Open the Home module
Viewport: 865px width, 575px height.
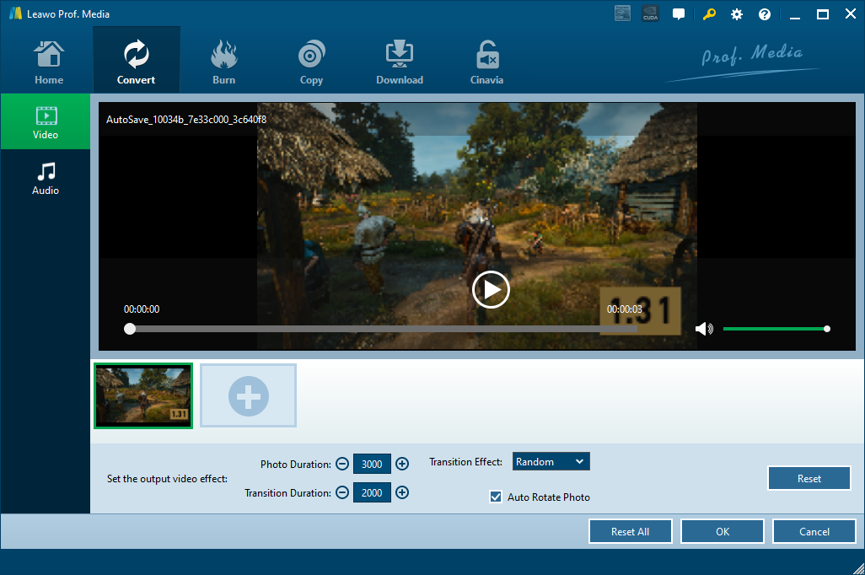pos(48,61)
